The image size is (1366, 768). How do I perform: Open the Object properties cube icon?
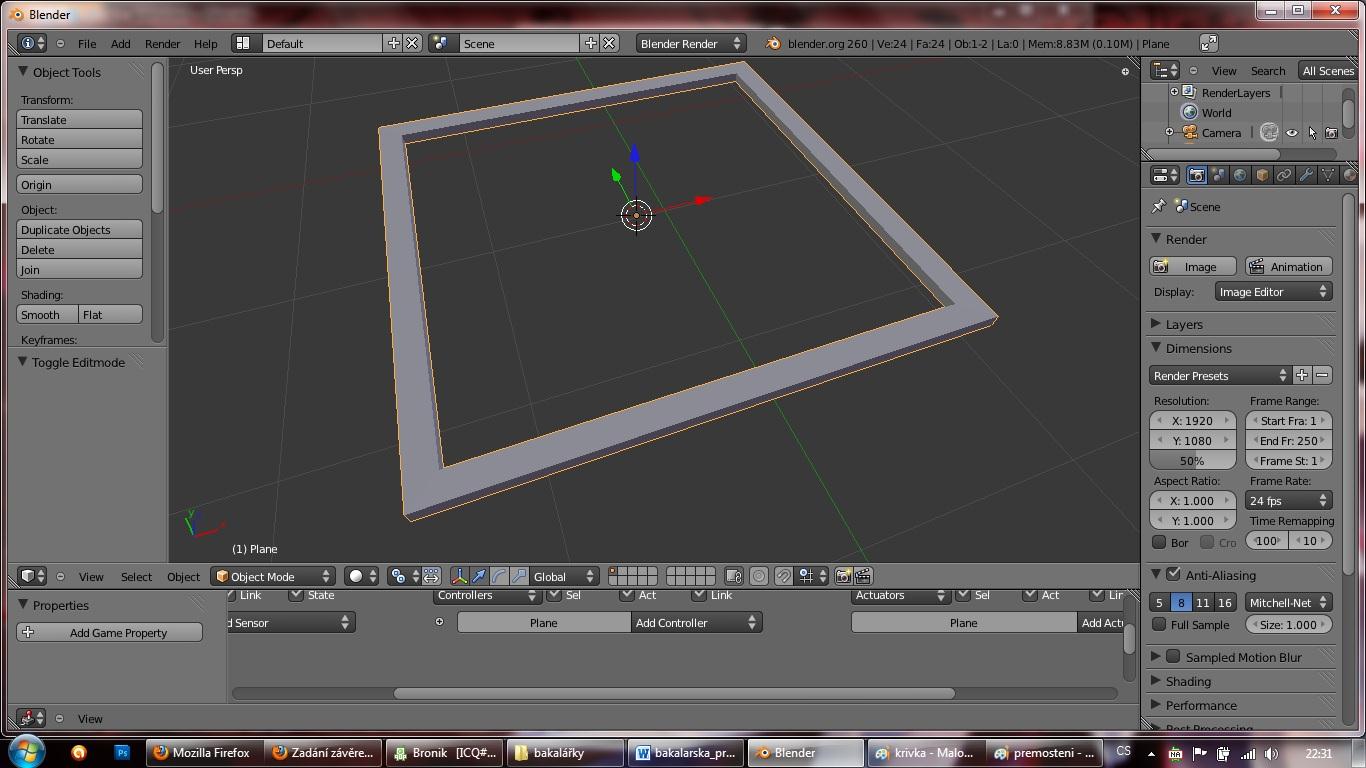click(x=1262, y=175)
